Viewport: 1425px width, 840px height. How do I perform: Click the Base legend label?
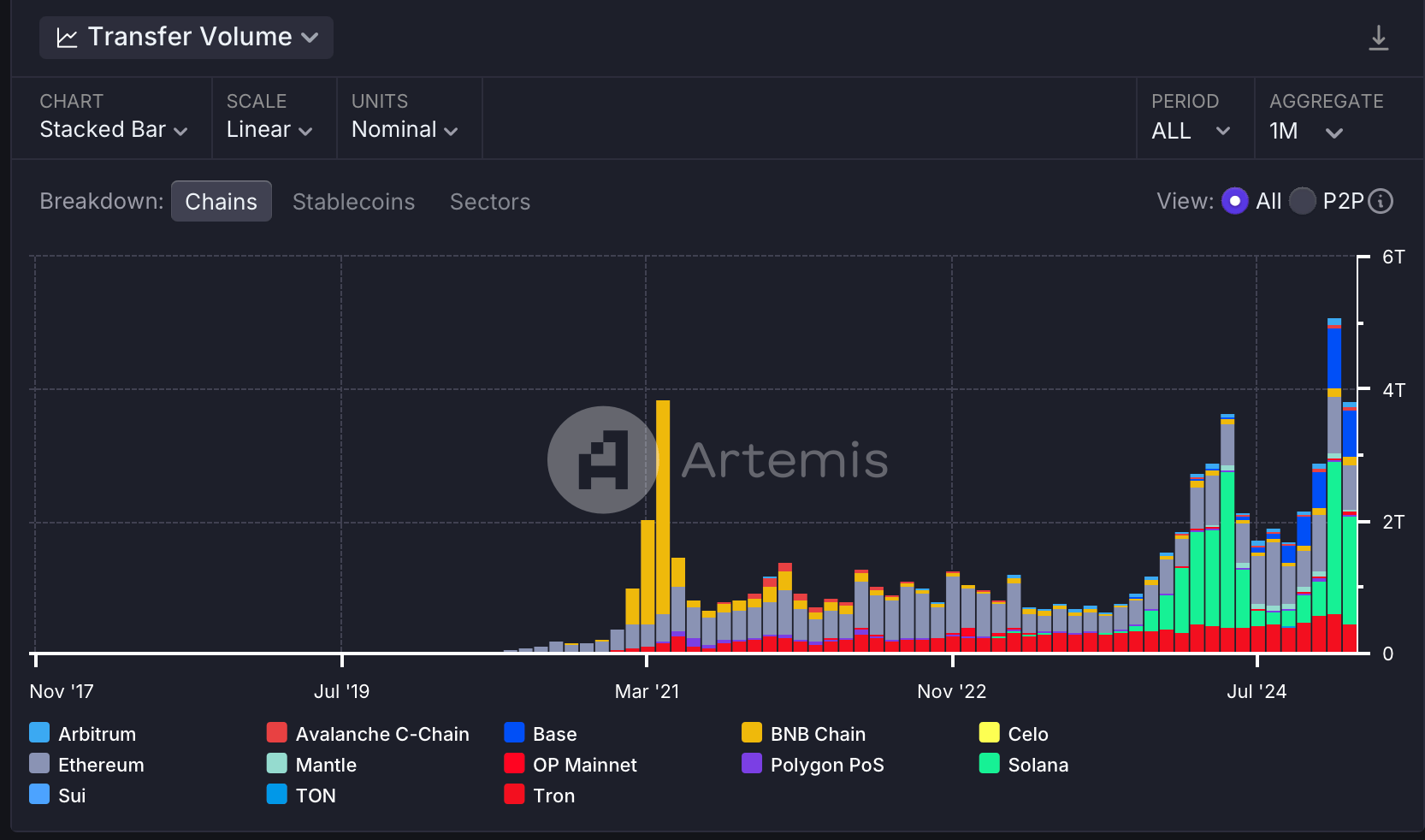(554, 734)
